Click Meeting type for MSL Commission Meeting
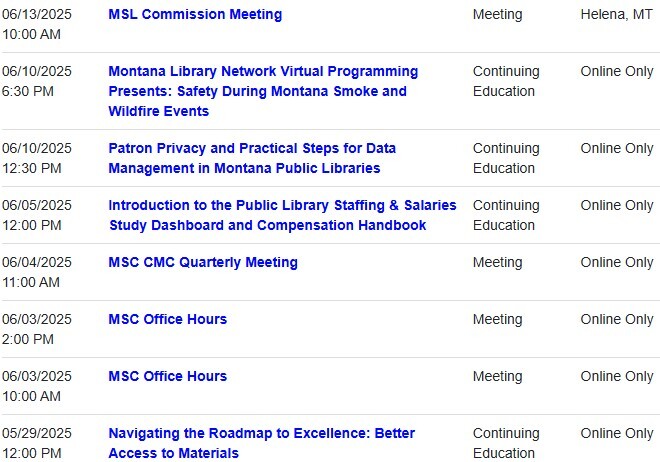The image size is (660, 462). (x=497, y=15)
